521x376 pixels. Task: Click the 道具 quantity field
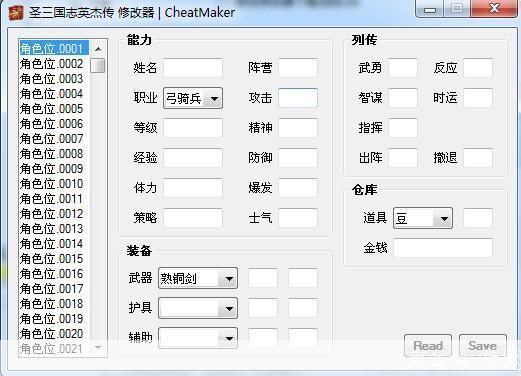click(478, 218)
